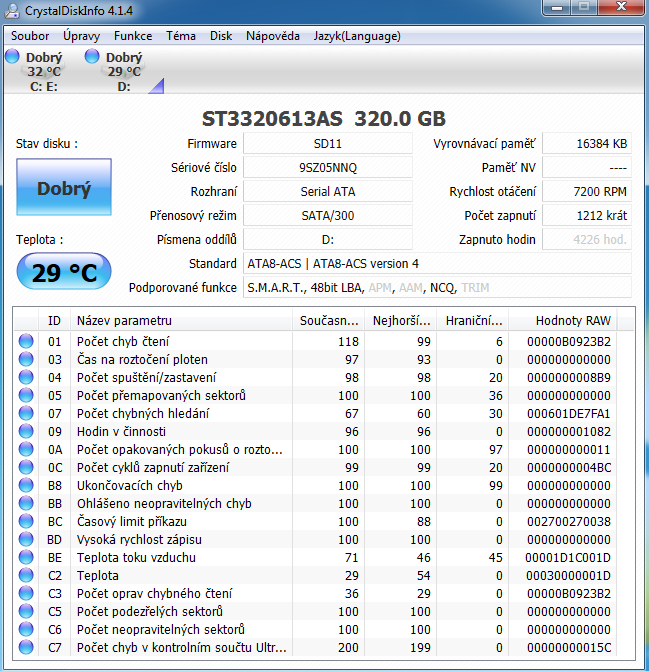649x671 pixels.
Task: Click the Firmware field SD11
Action: point(328,143)
